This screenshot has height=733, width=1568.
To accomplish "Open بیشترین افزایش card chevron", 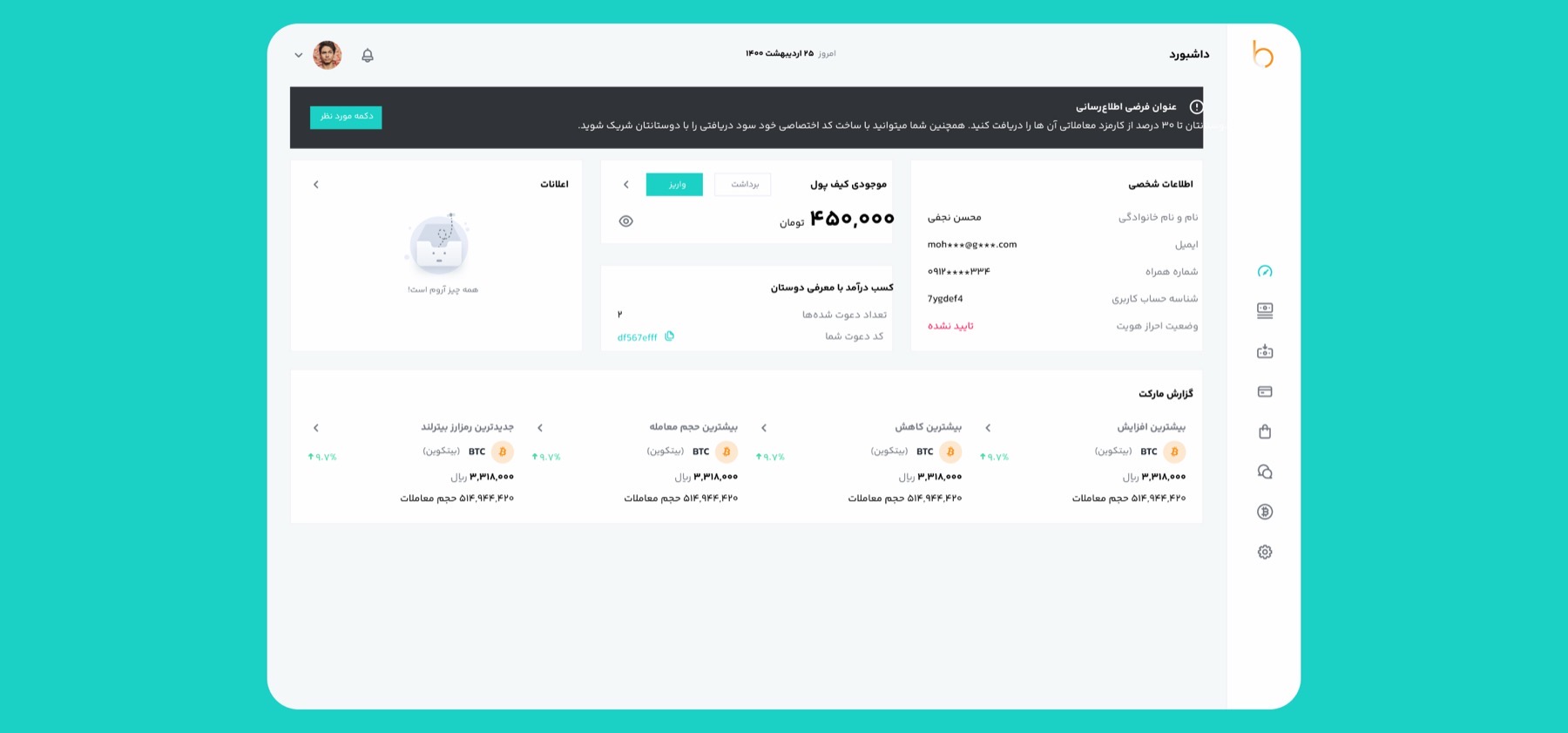I will tap(988, 428).
